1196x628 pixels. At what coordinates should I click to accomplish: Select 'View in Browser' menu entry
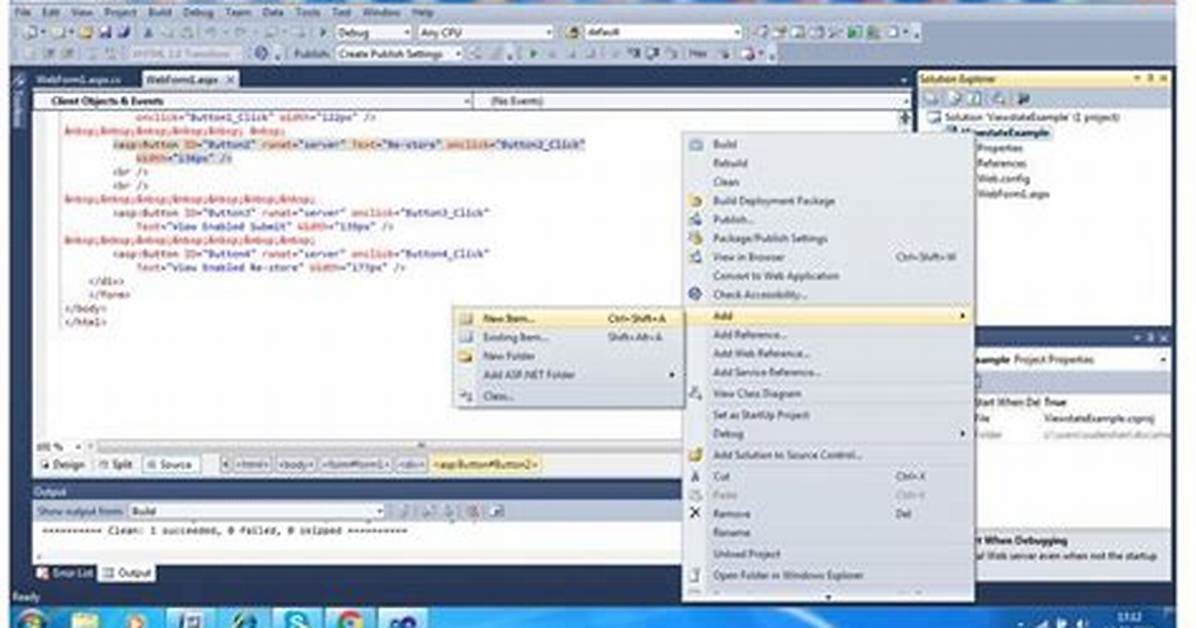828,257
